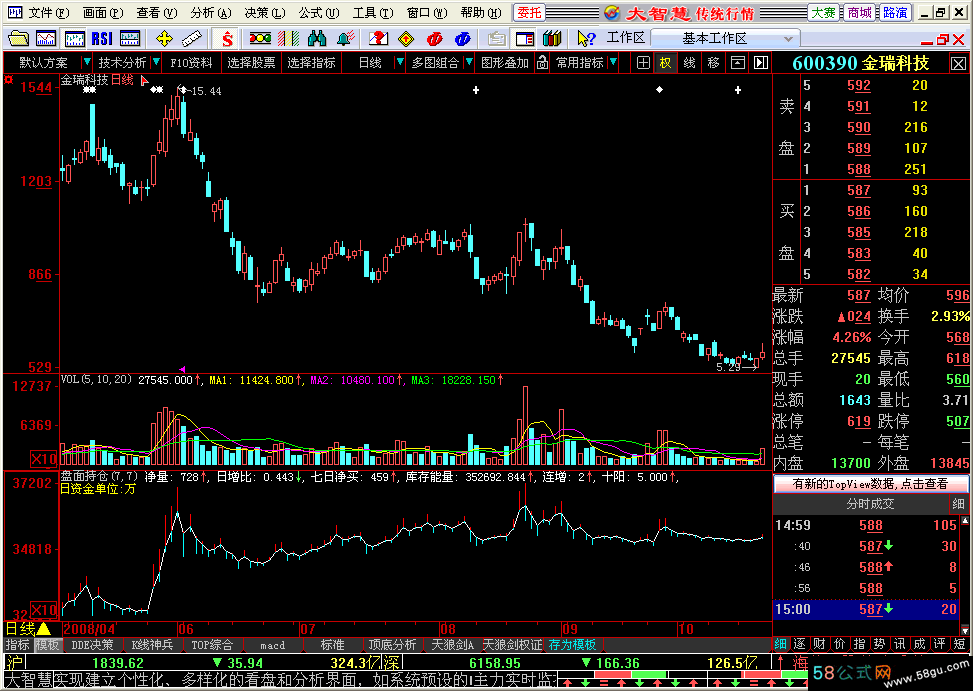Image resolution: width=973 pixels, height=691 pixels.
Task: Click the colored books icon
Action: (552, 38)
